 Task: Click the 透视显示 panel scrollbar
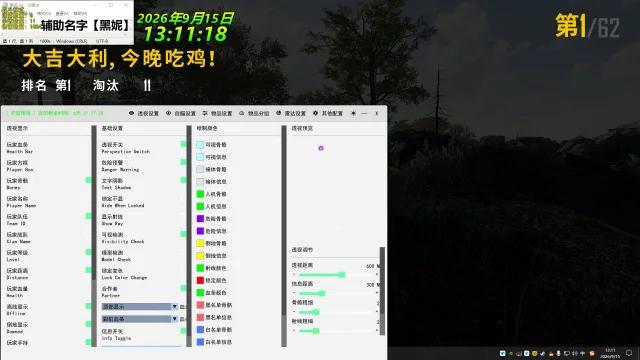click(x=94, y=236)
